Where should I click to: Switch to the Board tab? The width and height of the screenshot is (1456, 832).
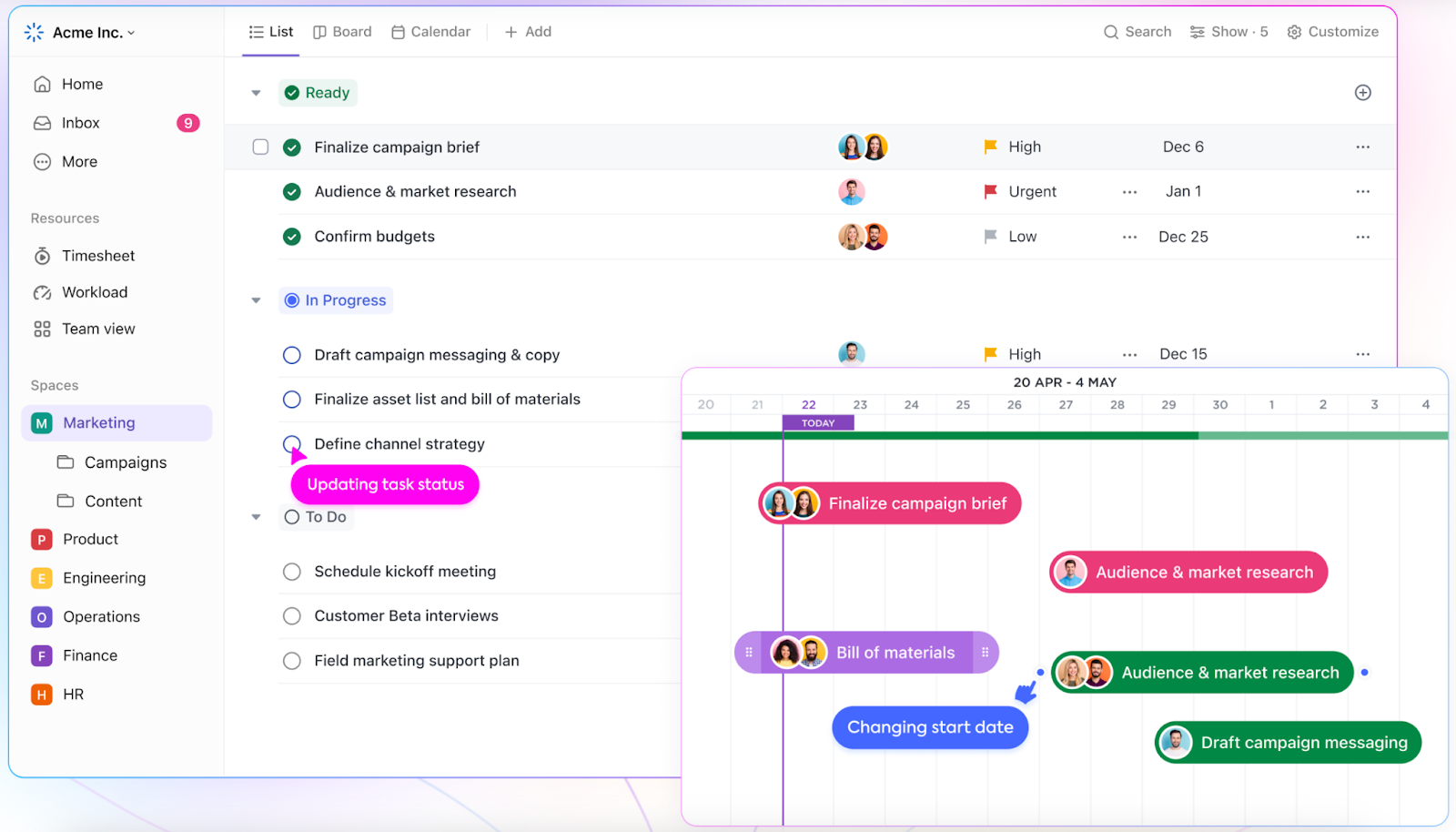coord(342,32)
